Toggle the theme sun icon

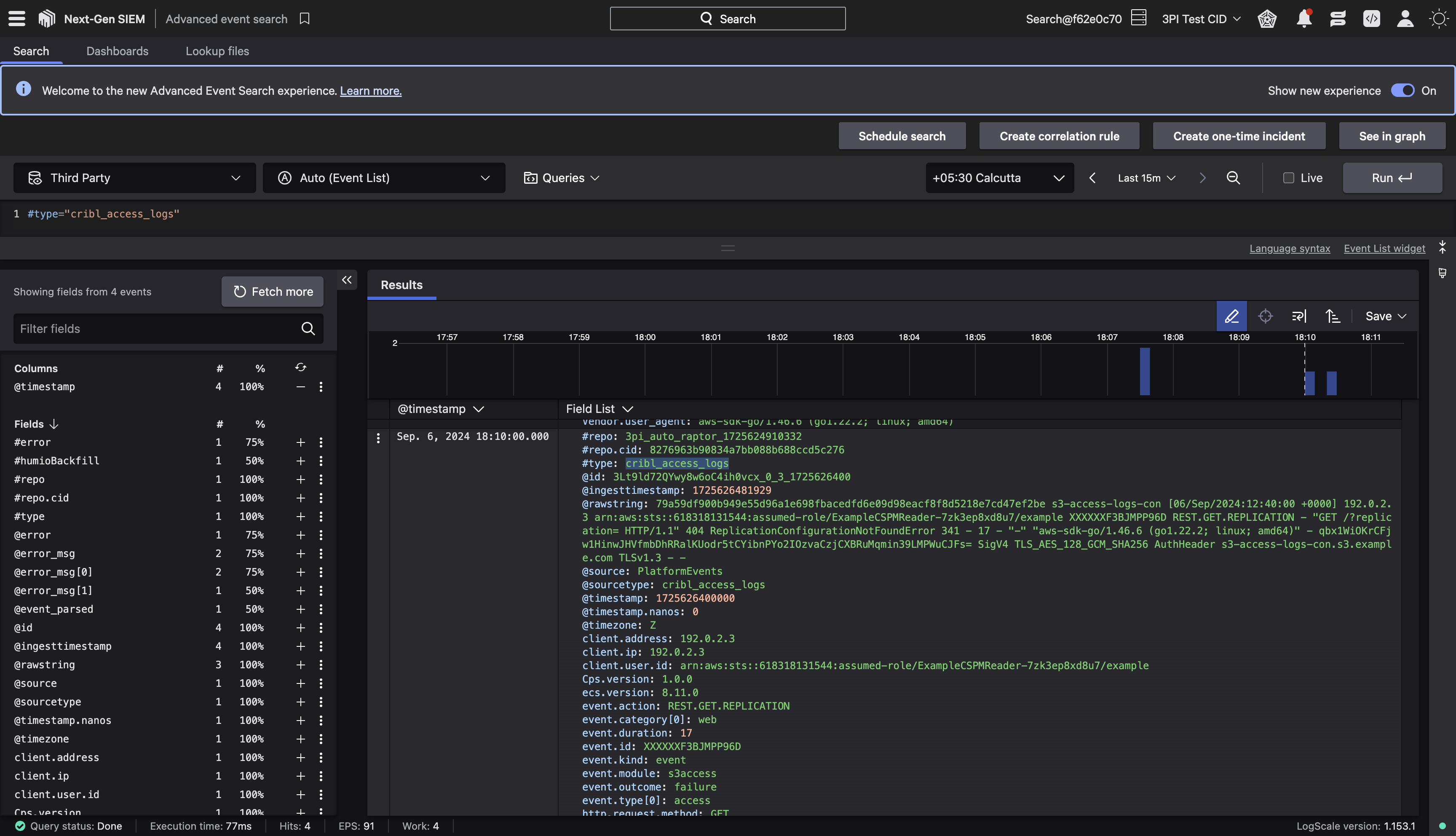tap(1438, 19)
